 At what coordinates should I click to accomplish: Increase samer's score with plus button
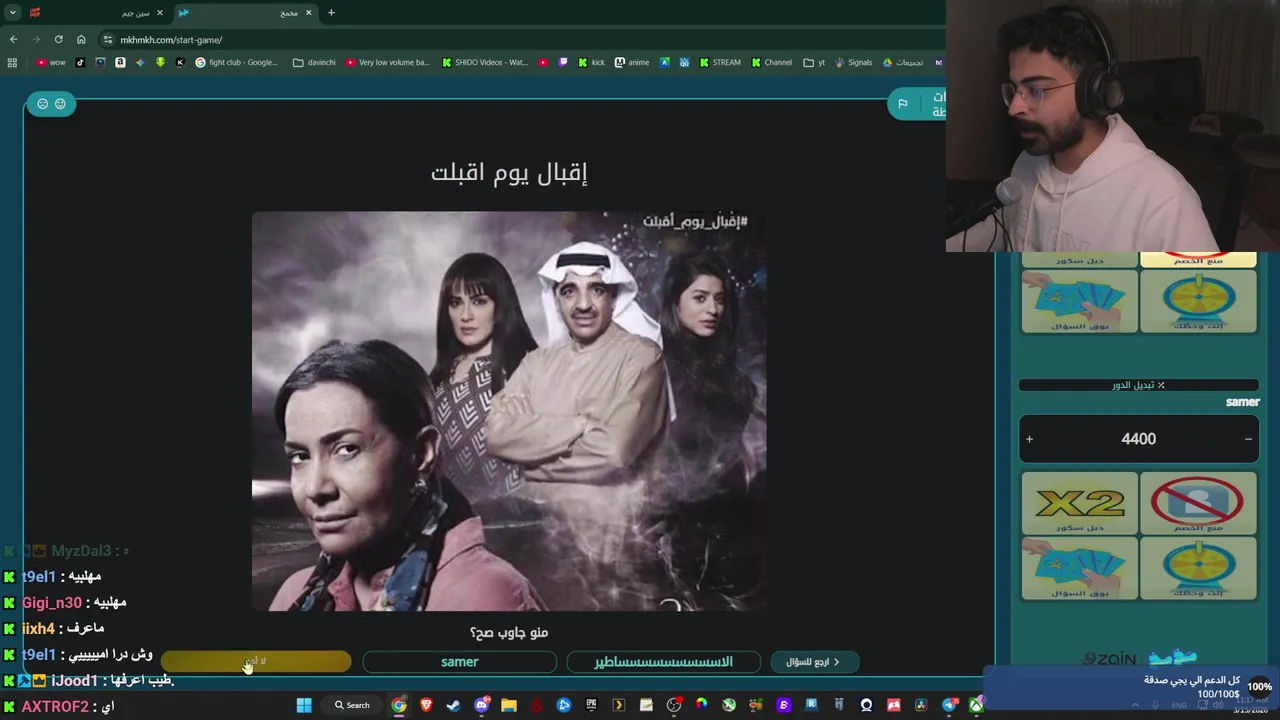point(1029,439)
